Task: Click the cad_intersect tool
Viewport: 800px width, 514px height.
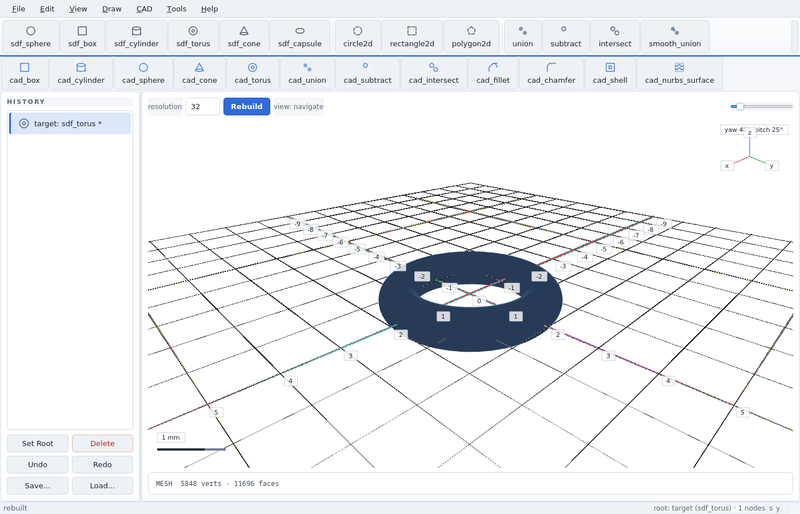Action: coord(434,74)
